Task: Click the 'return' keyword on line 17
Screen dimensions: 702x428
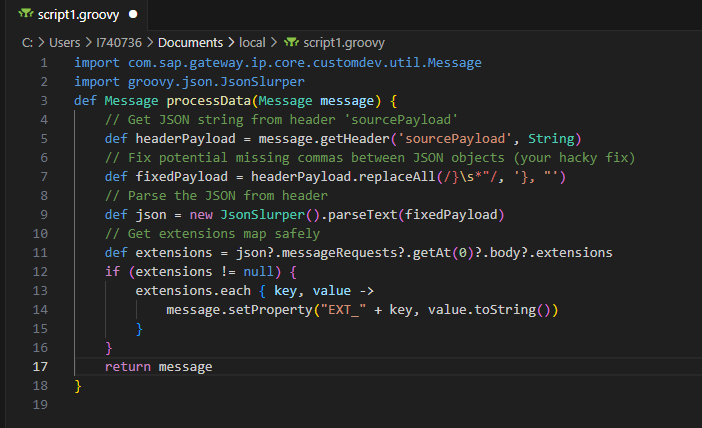Action: click(x=128, y=367)
